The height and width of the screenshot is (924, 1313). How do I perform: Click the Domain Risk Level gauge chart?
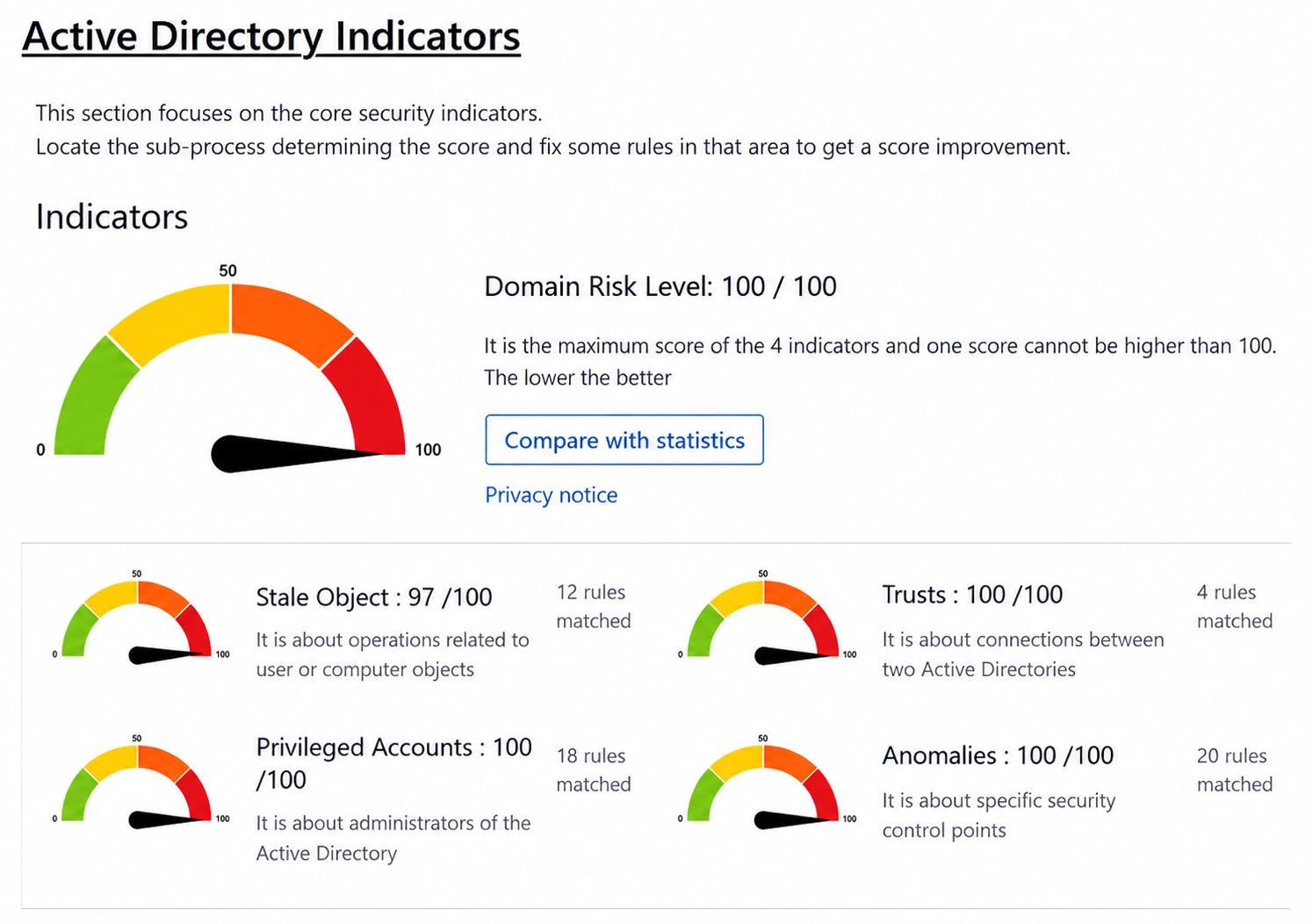point(237,367)
